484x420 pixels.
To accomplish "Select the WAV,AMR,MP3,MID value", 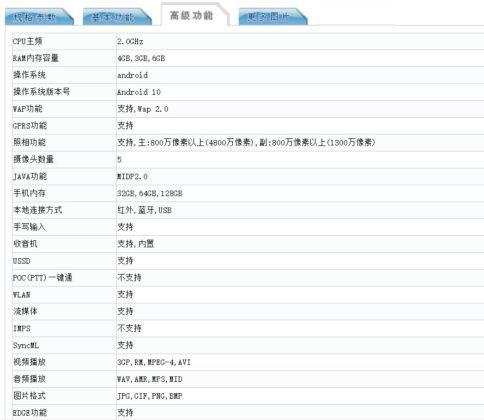I will coord(150,379).
